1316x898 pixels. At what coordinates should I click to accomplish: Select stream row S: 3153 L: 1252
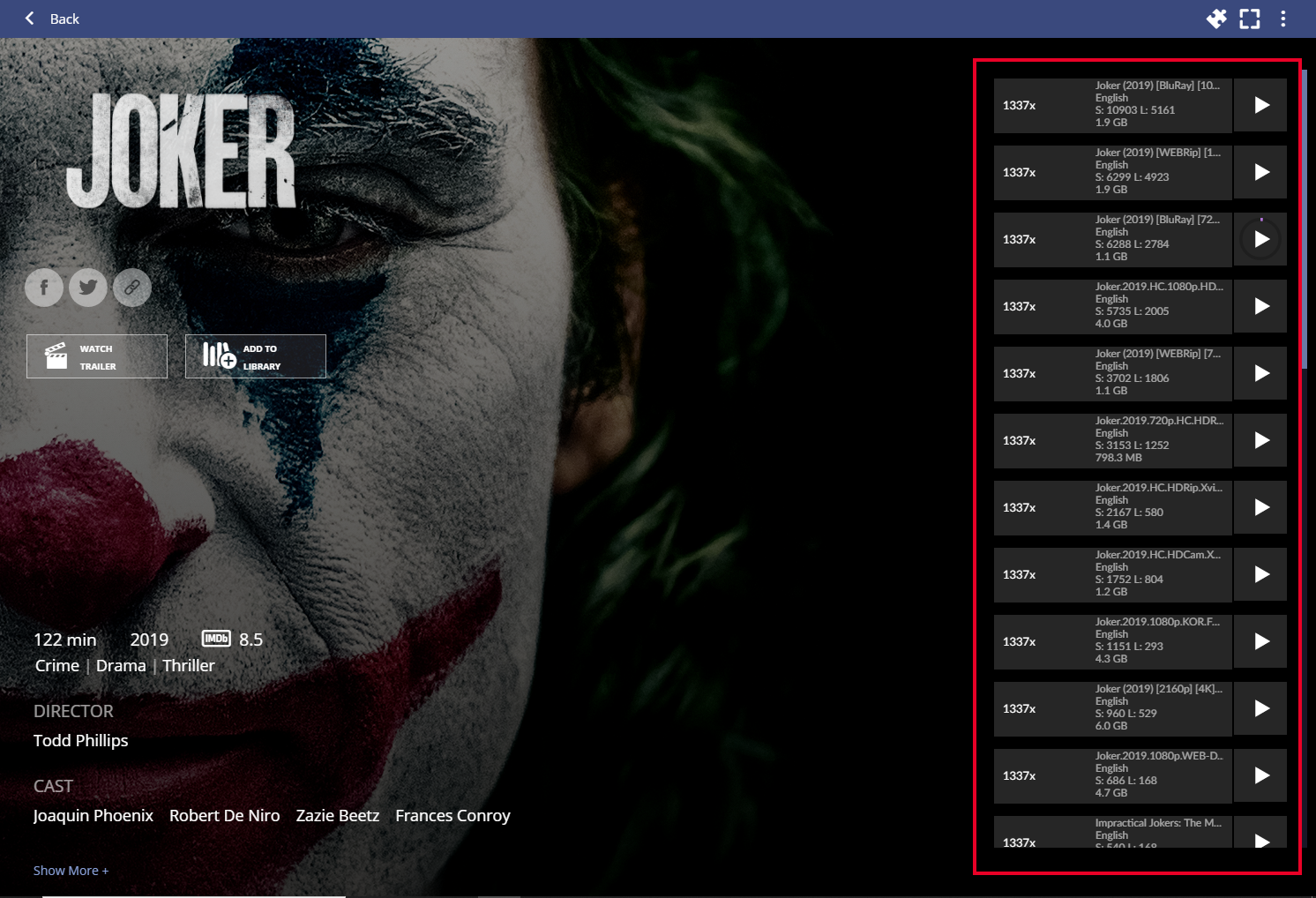1113,440
